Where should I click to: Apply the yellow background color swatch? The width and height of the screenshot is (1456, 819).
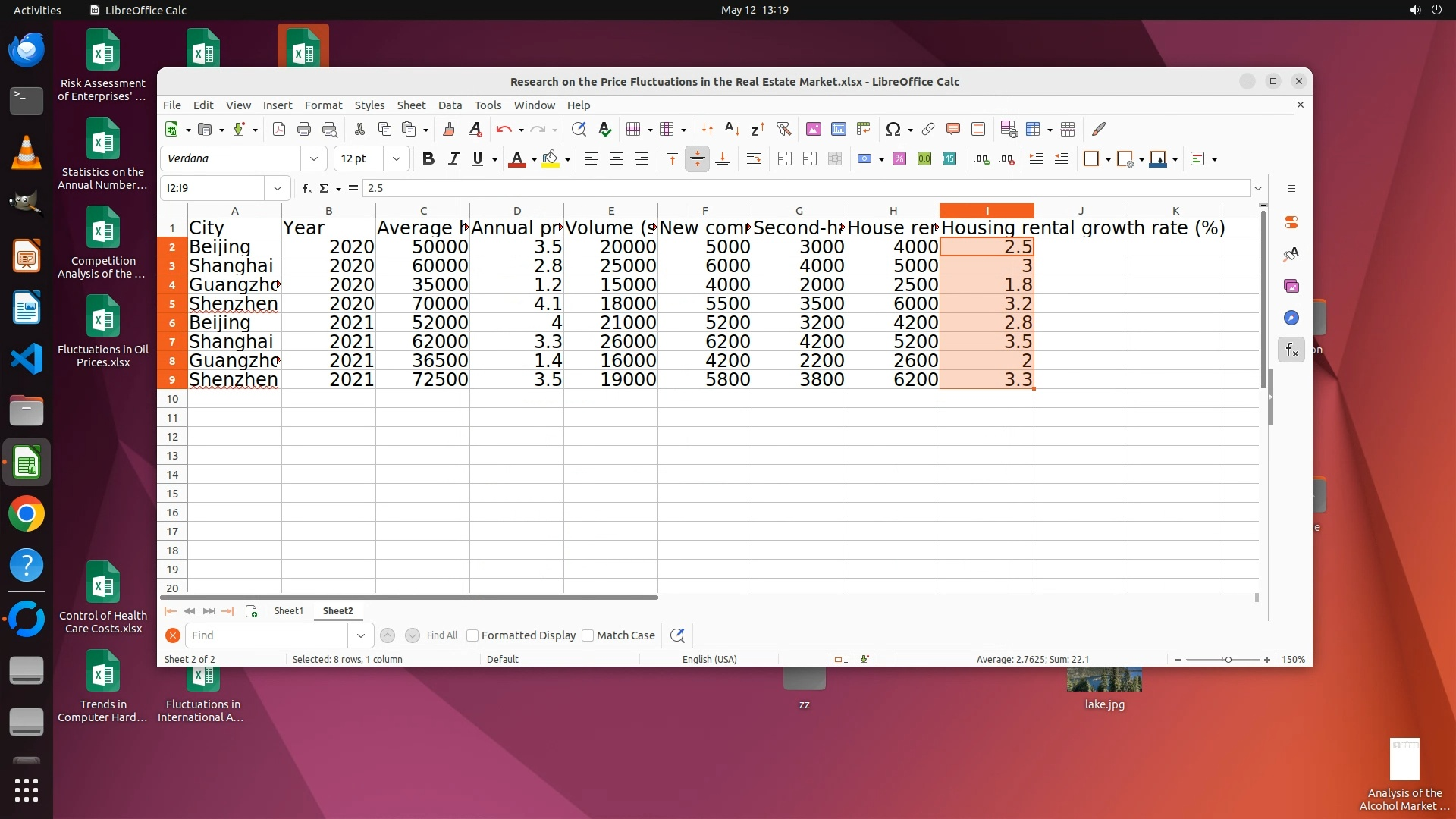[551, 159]
